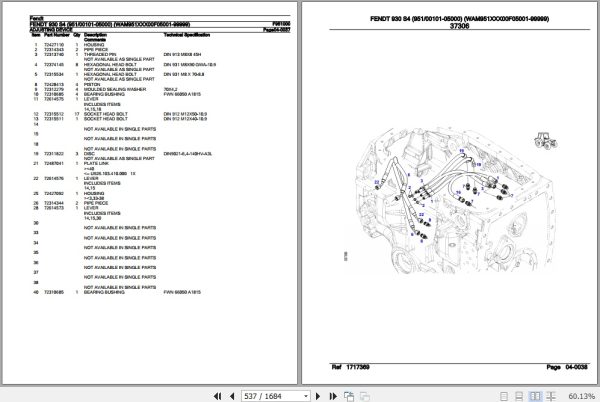Viewport: 600px width, 402px height.
Task: Click part number 72427110 for HOUSING
Action: [x=54, y=45]
